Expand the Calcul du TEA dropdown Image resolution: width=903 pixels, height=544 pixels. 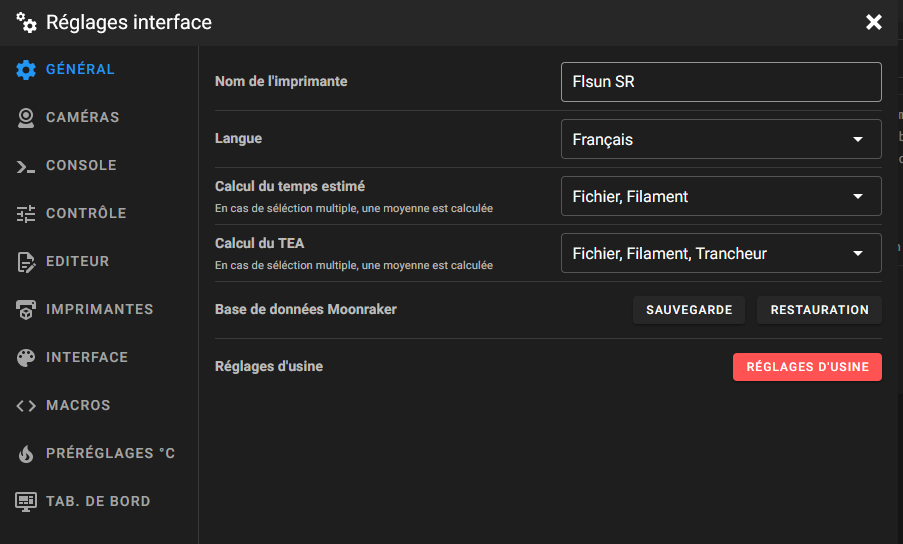(x=721, y=254)
